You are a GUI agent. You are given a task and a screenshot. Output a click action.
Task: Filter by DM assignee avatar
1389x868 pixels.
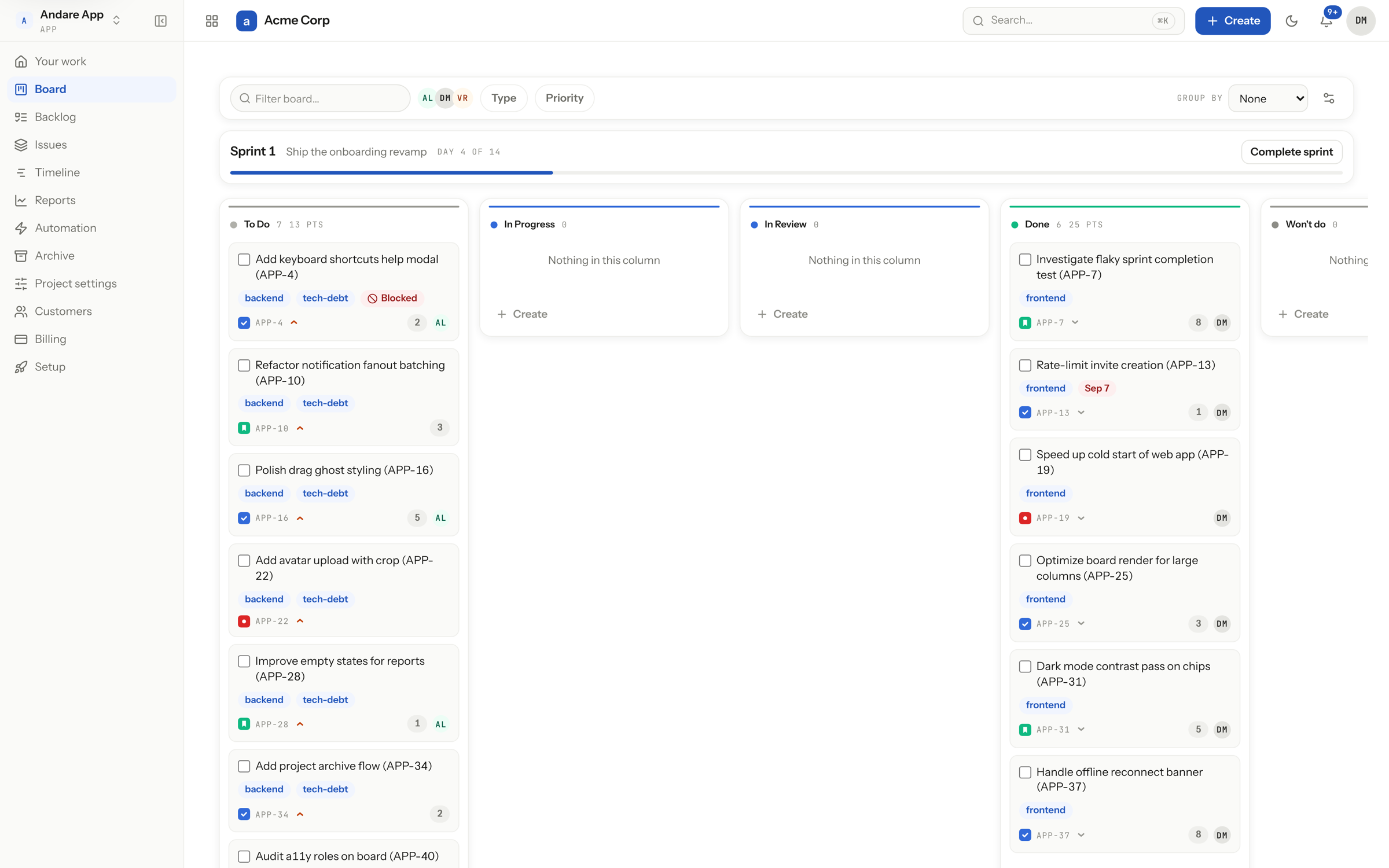pos(444,98)
